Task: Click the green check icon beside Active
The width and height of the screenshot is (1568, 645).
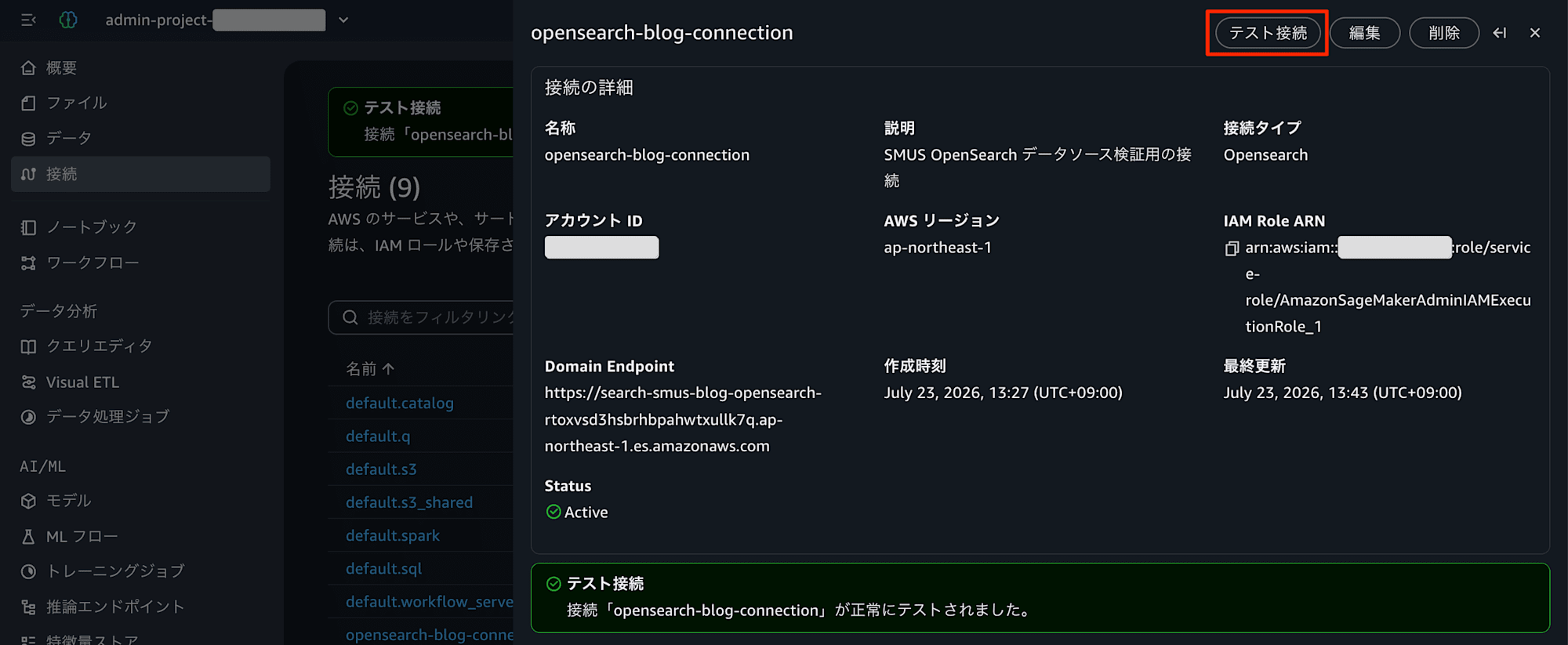Action: [x=554, y=512]
